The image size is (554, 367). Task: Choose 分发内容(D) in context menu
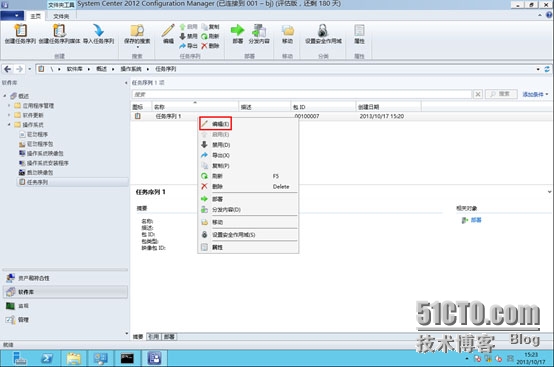point(248,209)
